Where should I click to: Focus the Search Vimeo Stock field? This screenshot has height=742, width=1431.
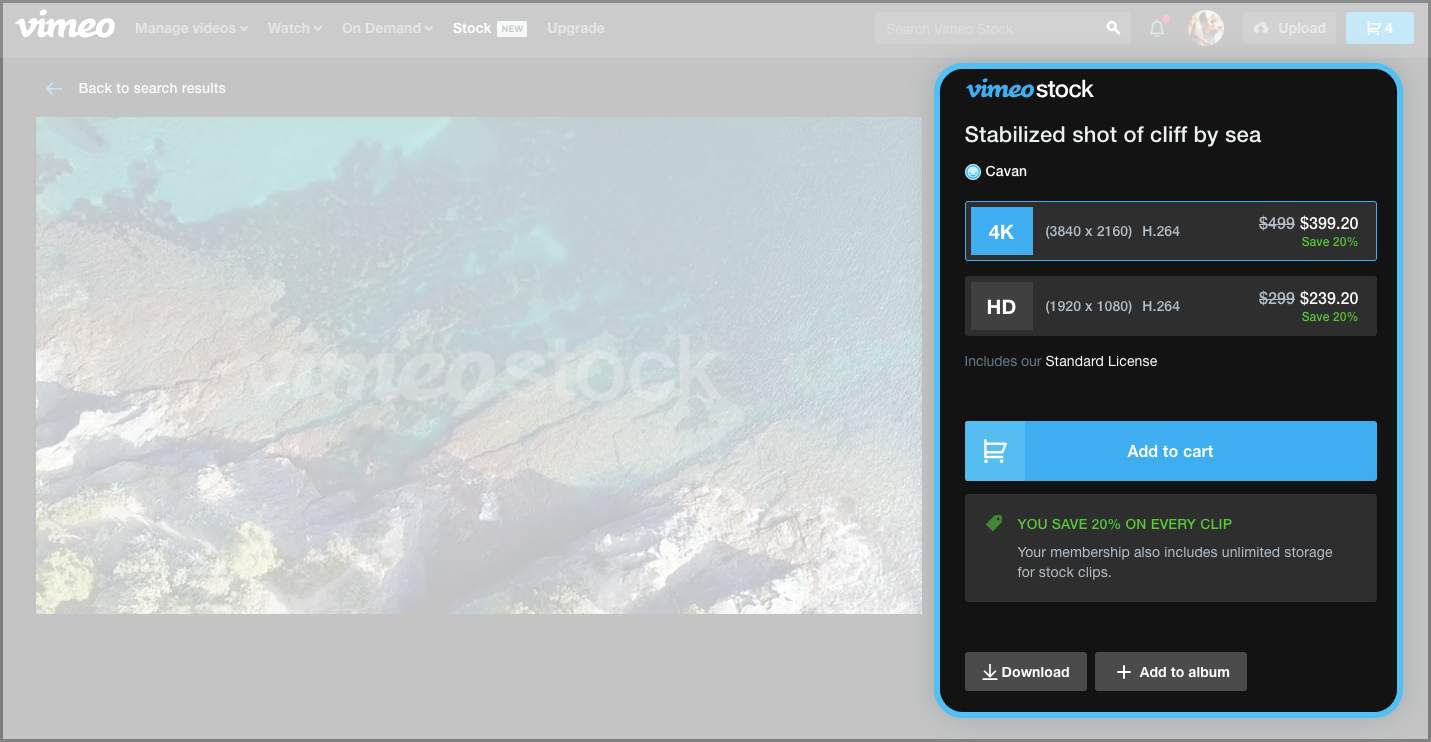click(x=988, y=28)
